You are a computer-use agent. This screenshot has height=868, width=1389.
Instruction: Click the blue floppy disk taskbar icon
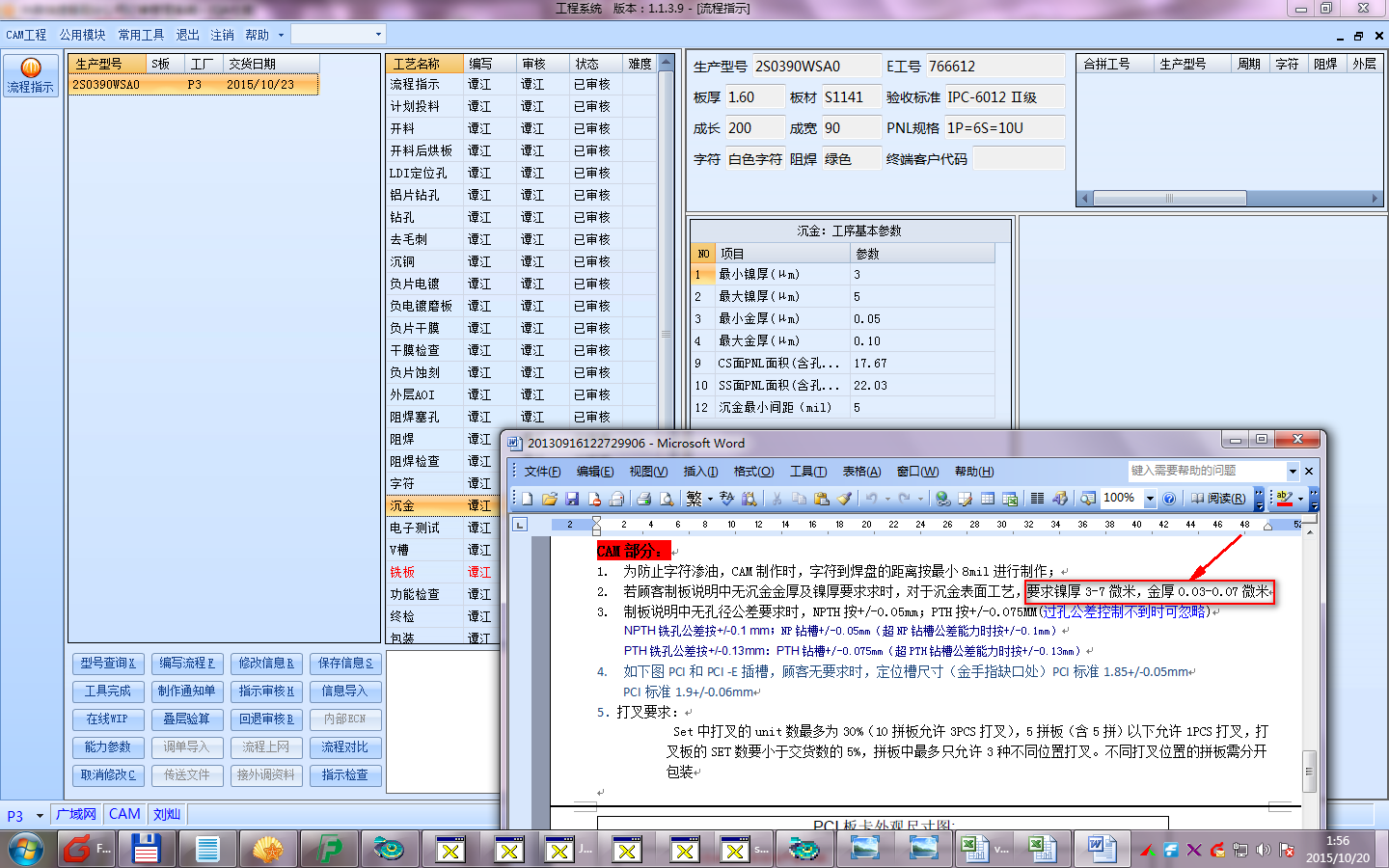coord(146,850)
